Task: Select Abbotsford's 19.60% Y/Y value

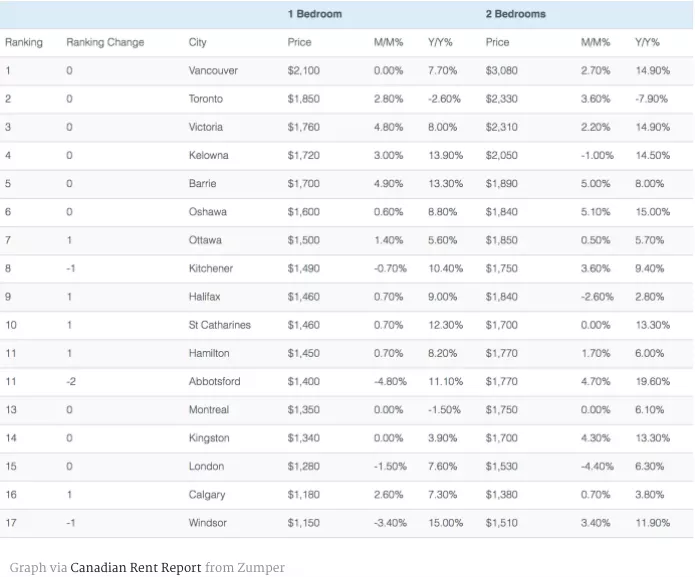Action: (x=652, y=382)
